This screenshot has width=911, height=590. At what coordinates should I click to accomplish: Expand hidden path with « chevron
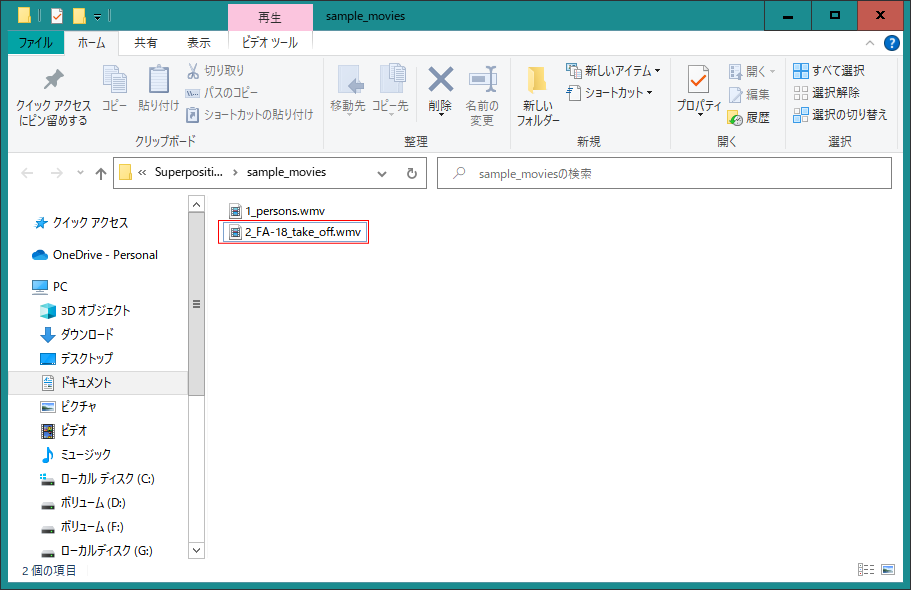click(142, 173)
